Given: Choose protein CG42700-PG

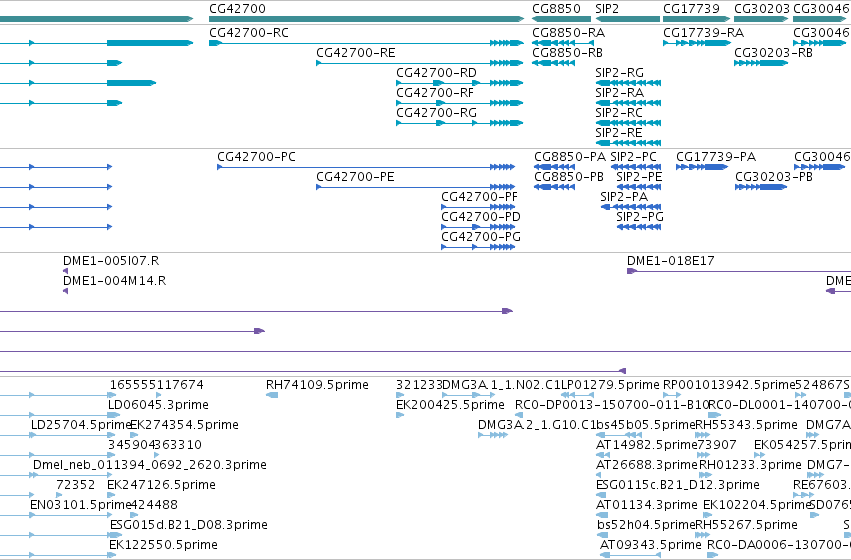Looking at the screenshot, I should pos(478,247).
